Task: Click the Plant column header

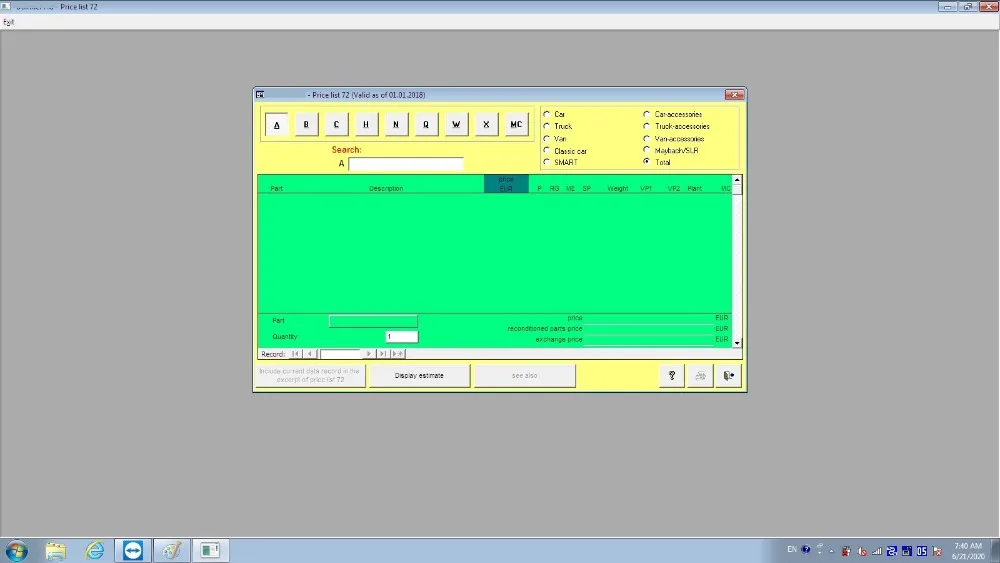Action: click(x=695, y=189)
